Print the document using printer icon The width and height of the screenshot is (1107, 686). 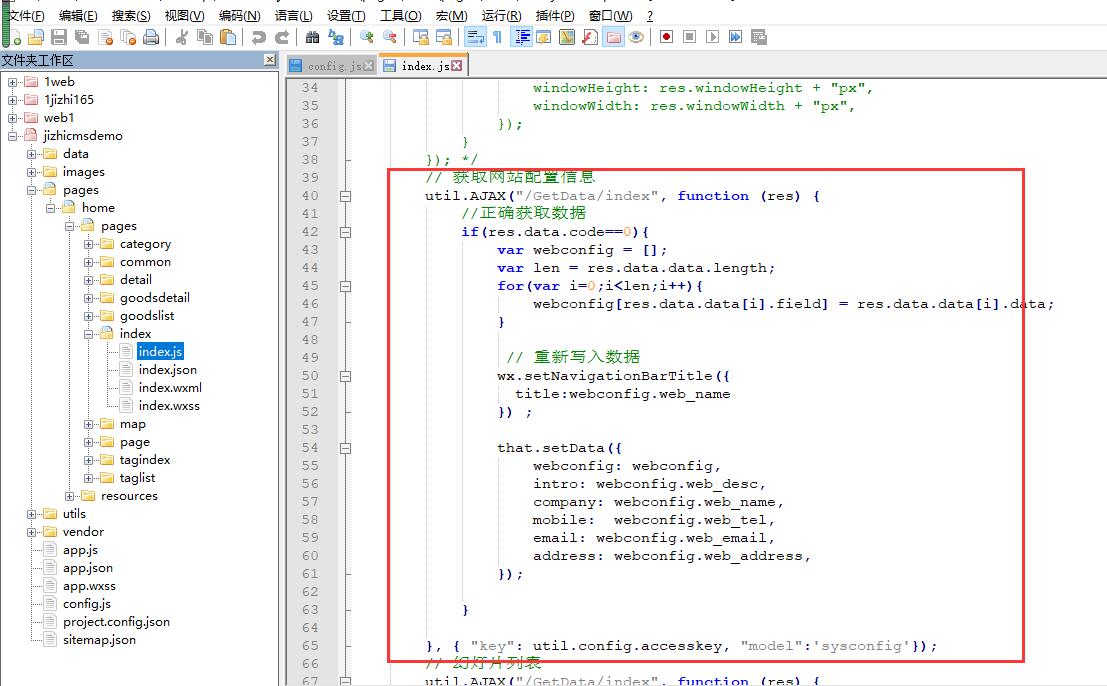tap(151, 37)
